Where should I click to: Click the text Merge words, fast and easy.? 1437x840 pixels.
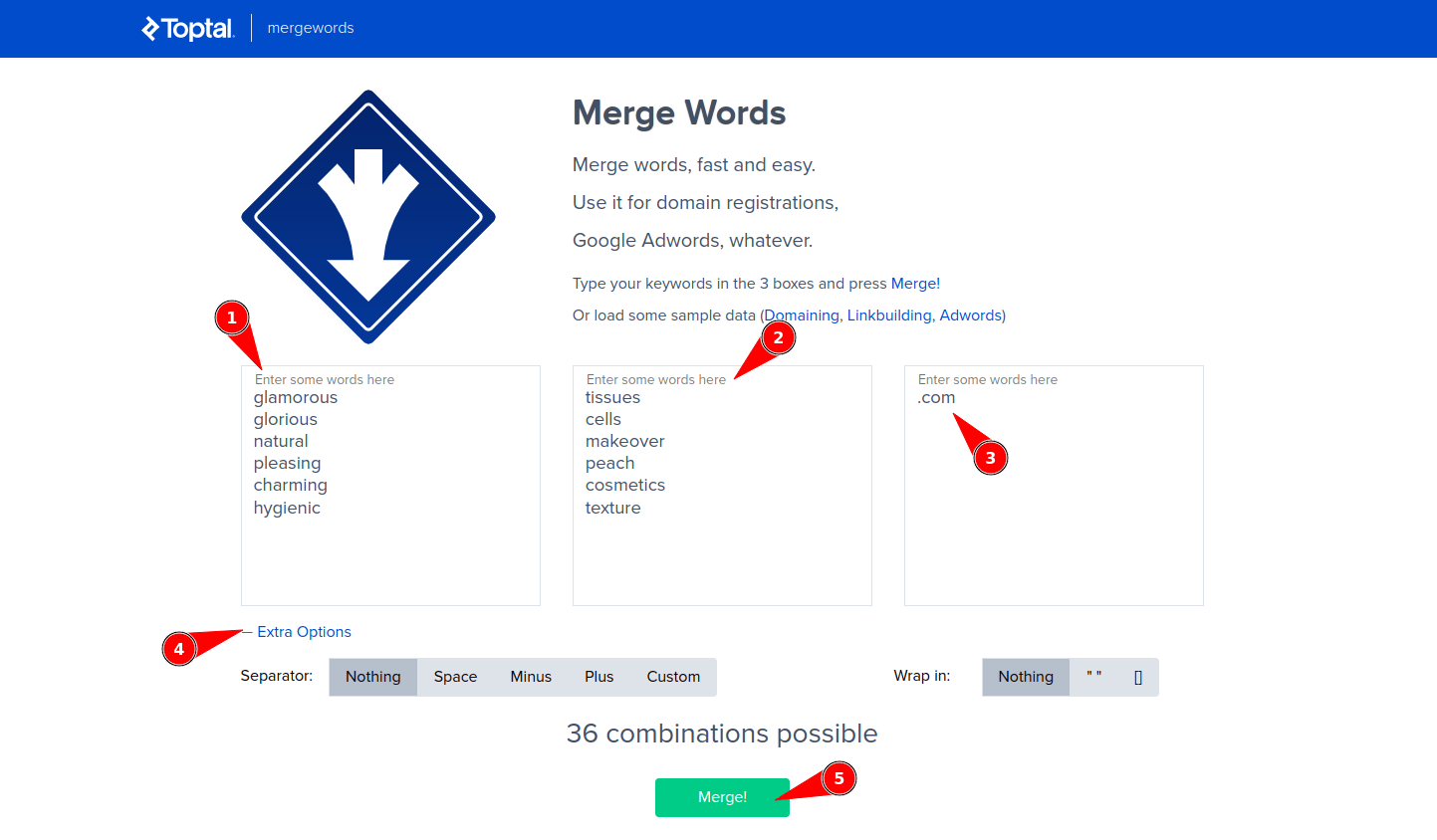click(x=694, y=165)
